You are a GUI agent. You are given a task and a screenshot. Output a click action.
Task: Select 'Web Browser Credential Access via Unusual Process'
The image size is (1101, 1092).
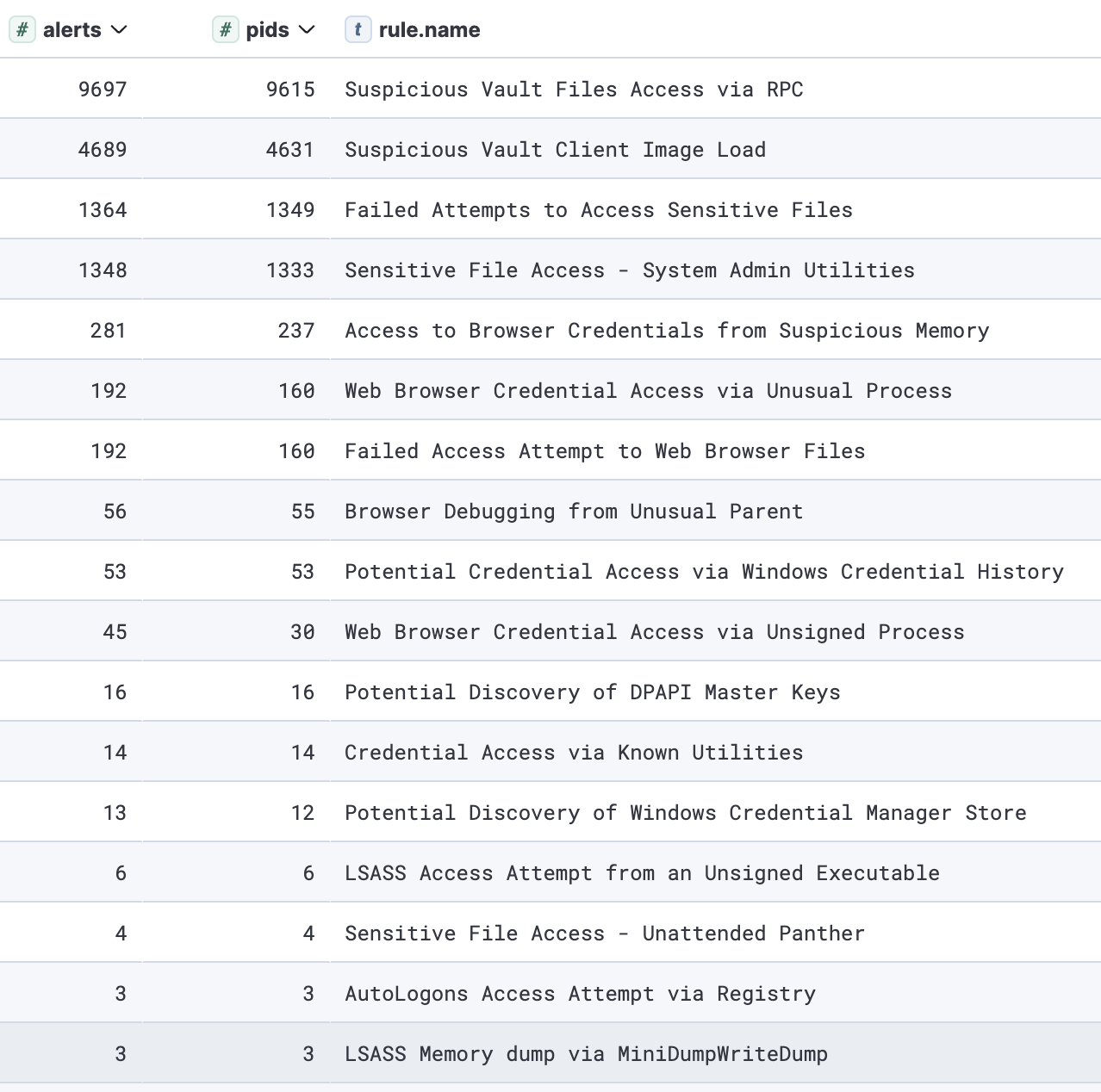pos(649,391)
